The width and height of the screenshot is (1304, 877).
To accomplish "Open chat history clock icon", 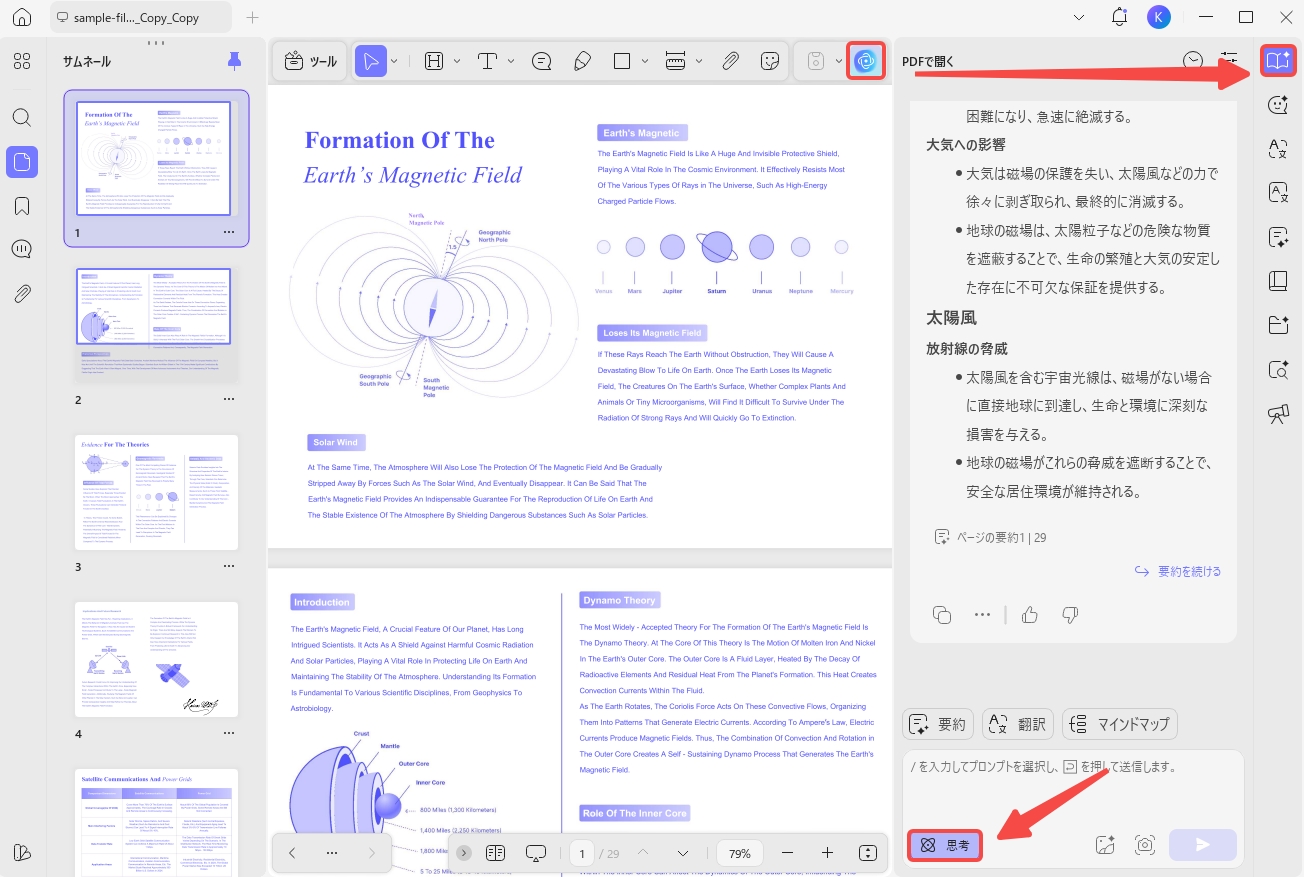I will 1193,61.
